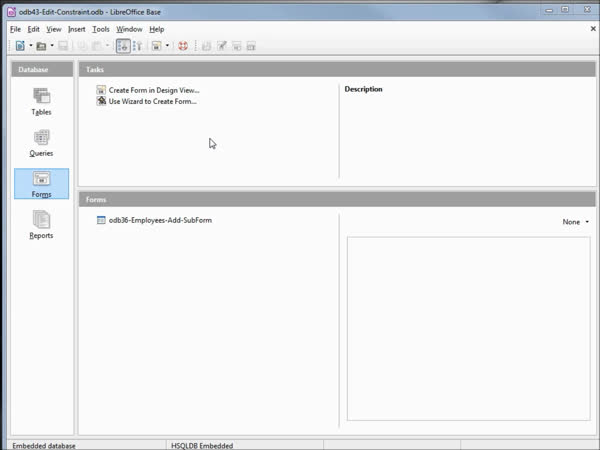Click the Database panel header

[42, 69]
